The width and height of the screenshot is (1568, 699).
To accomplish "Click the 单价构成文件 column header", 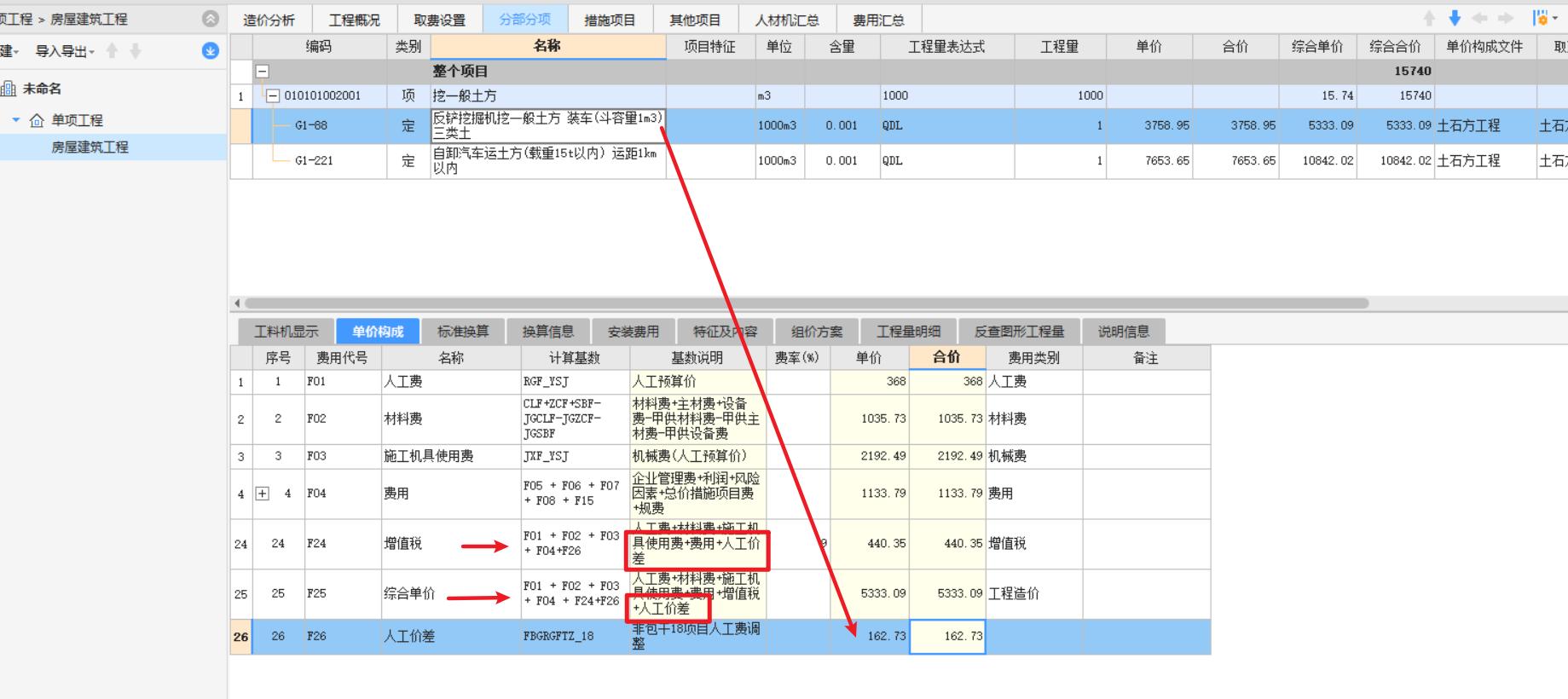I will (1484, 47).
